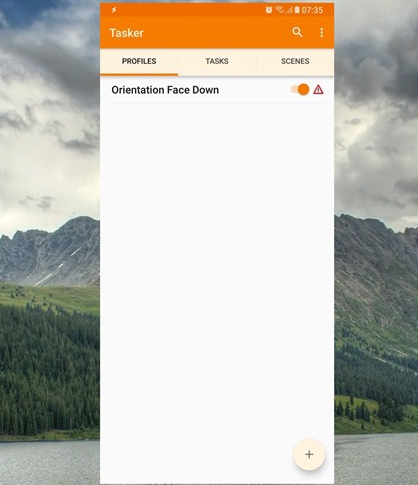This screenshot has height=485, width=418.
Task: Tap the red warning triangle icon
Action: (x=318, y=90)
